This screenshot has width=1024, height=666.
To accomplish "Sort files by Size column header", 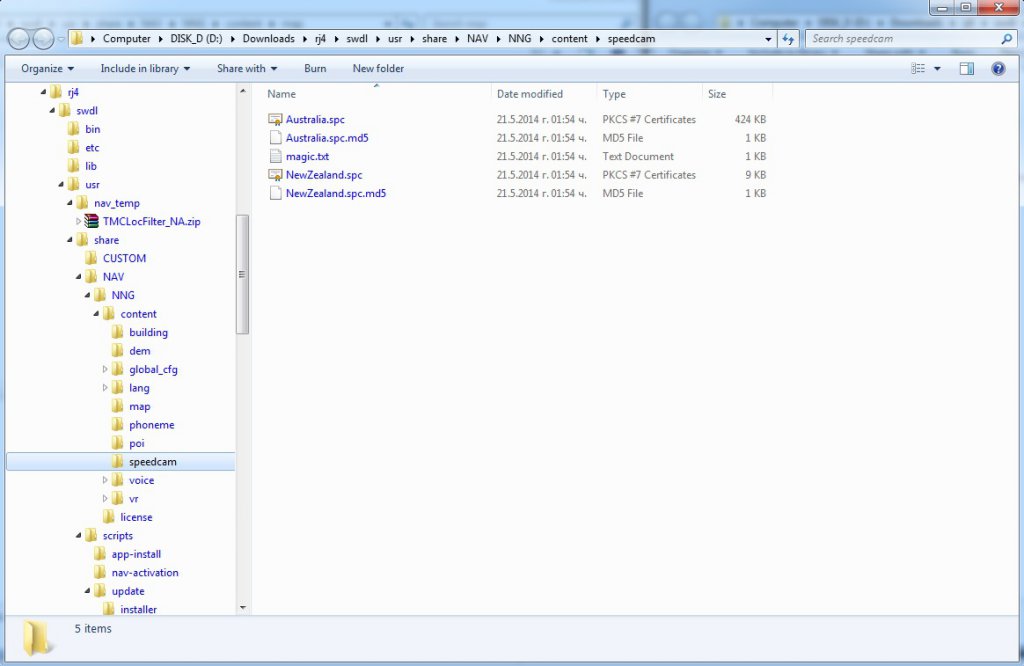I will 717,94.
